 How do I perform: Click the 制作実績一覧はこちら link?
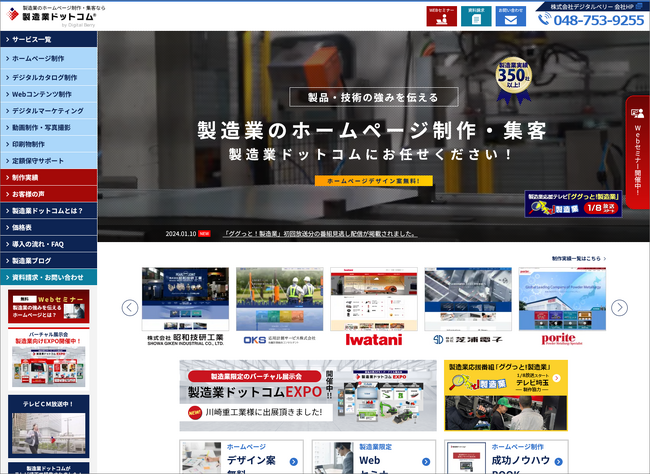coord(578,258)
